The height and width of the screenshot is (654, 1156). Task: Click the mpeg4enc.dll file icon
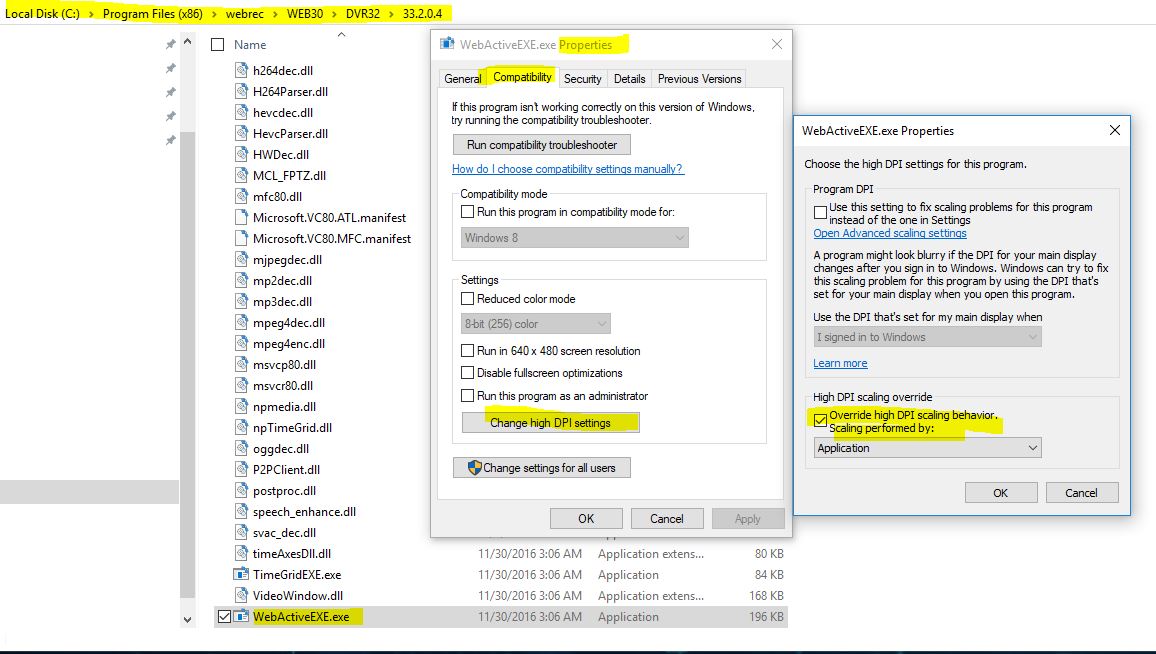tap(241, 344)
